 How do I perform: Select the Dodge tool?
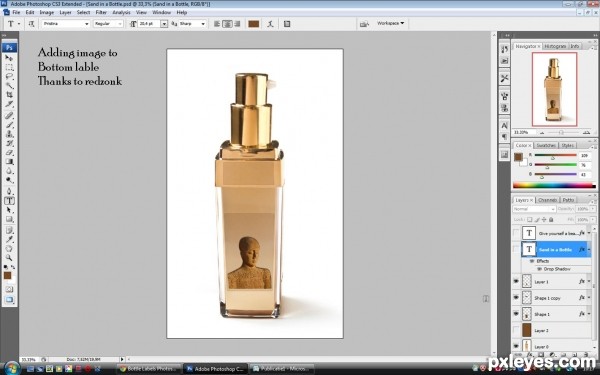pyautogui.click(x=9, y=180)
